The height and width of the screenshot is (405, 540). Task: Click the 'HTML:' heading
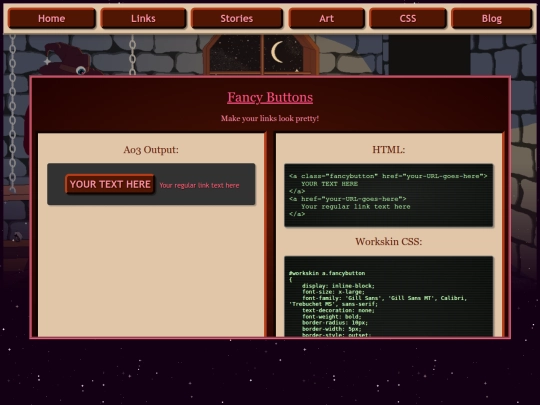point(388,150)
